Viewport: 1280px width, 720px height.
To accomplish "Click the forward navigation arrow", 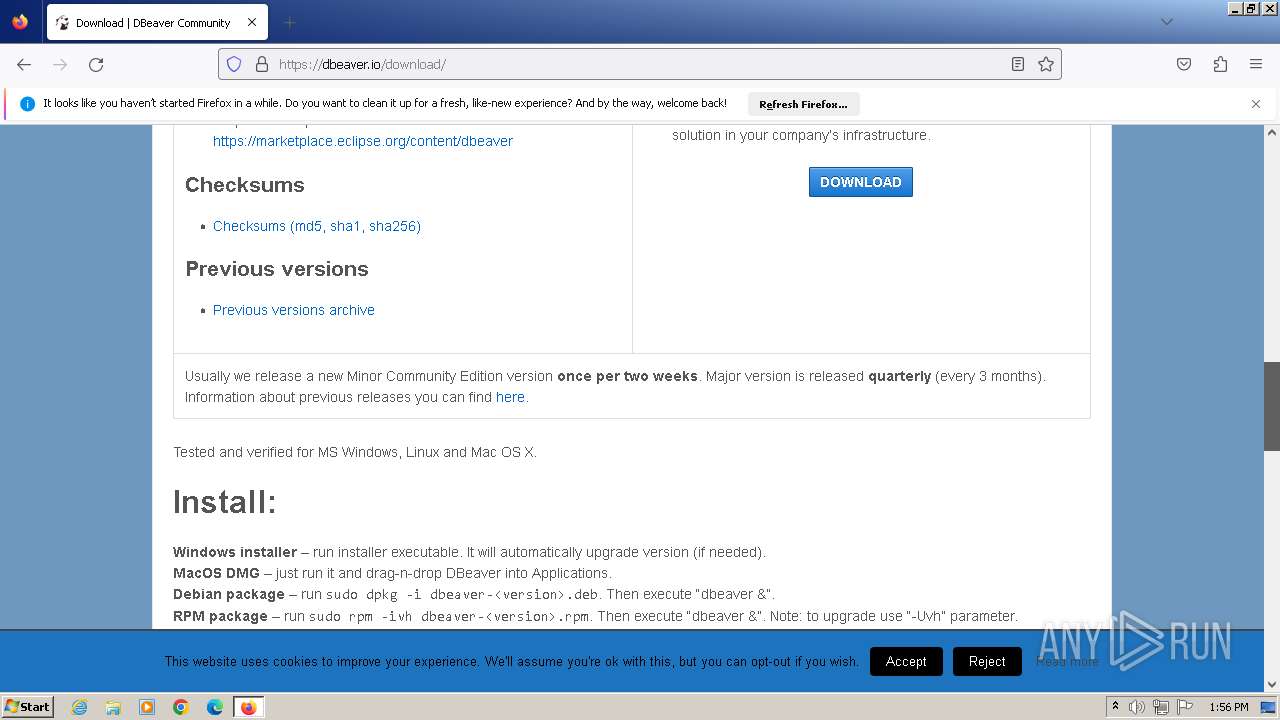I will point(60,64).
